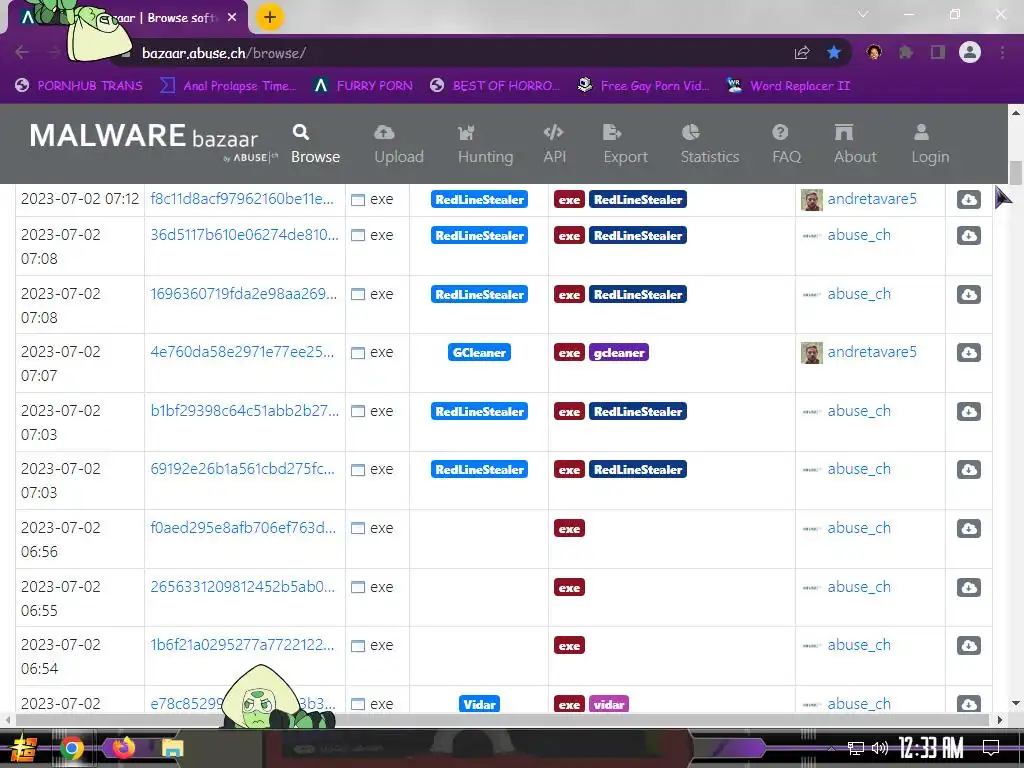Open hash b1bf29398c64c51abb2b27 sample

click(244, 410)
